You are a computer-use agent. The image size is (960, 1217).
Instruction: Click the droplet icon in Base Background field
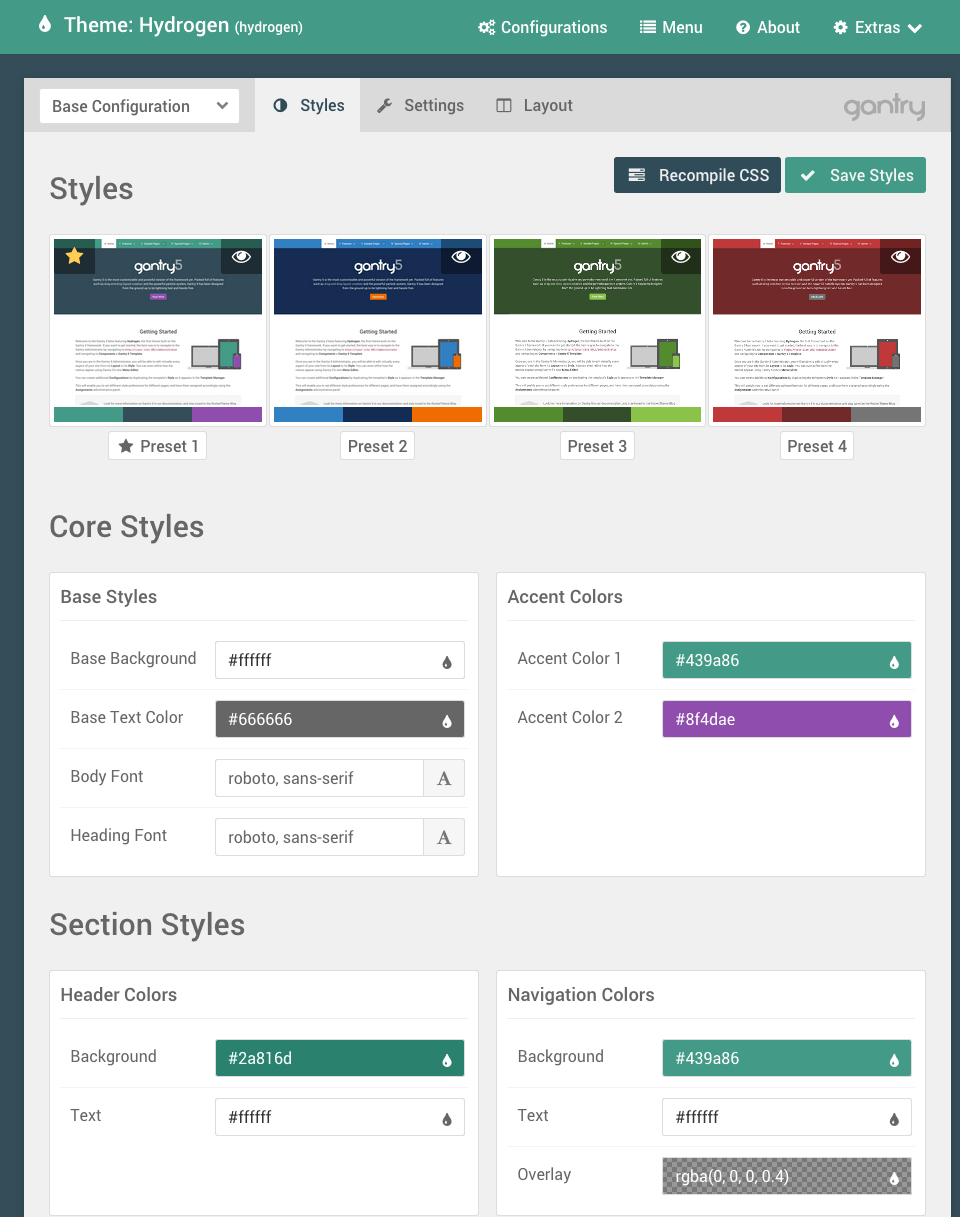tap(446, 661)
